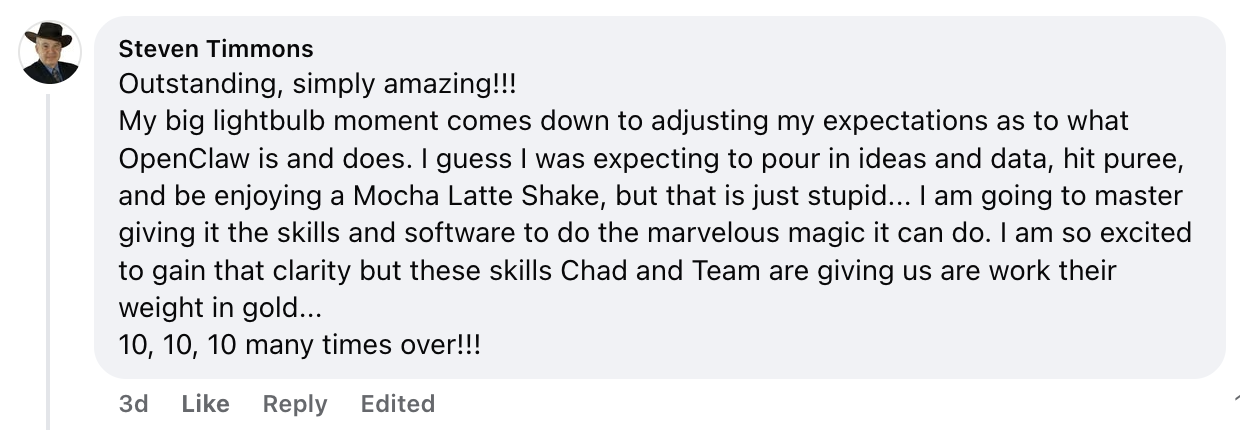Like Steven Timmons' comment

(x=206, y=404)
